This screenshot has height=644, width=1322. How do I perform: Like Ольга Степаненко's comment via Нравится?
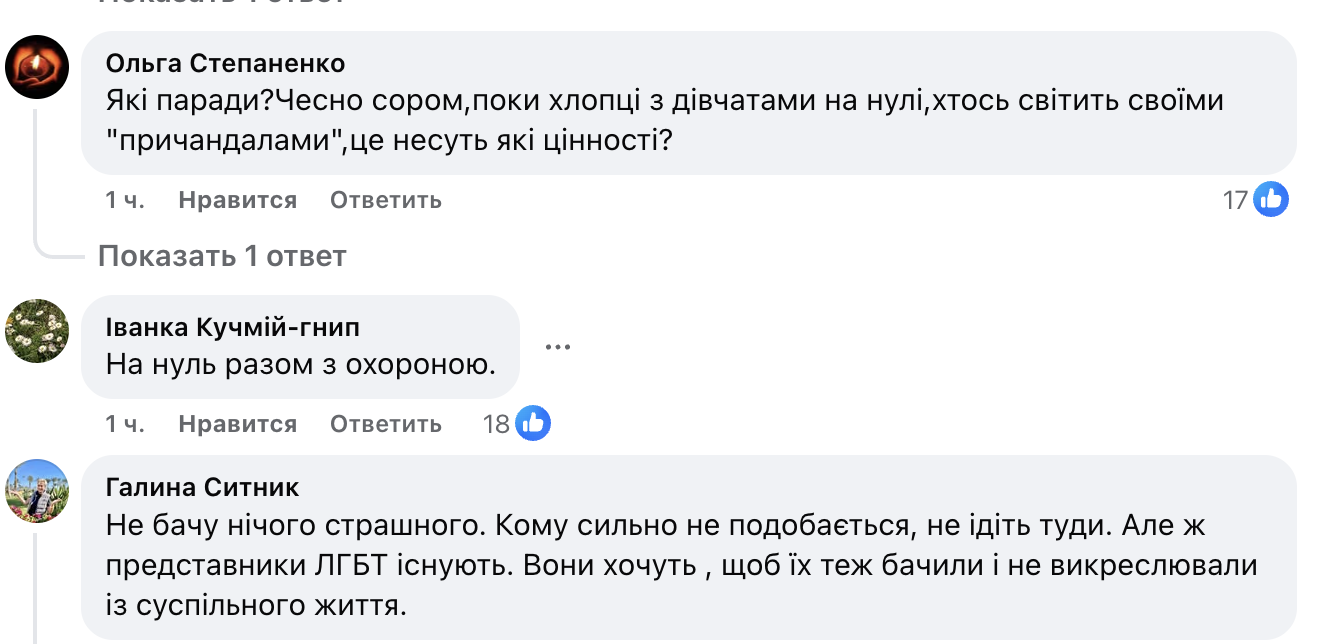237,200
